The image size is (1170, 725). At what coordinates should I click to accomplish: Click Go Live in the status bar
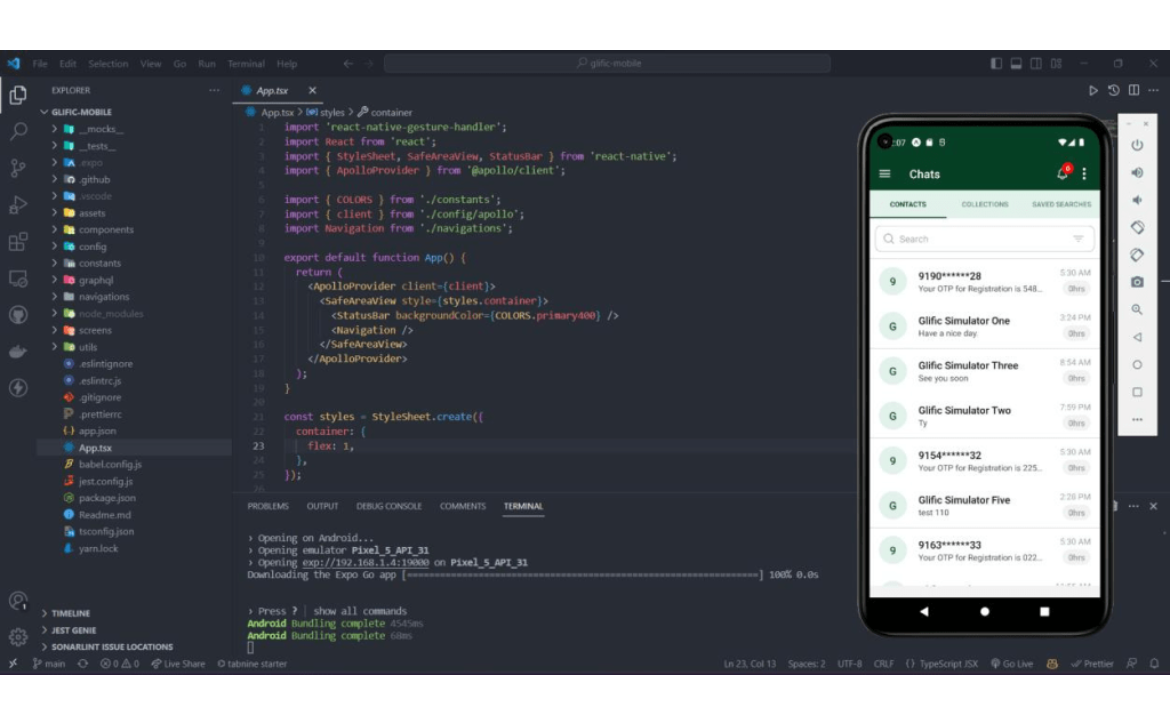pyautogui.click(x=1012, y=663)
